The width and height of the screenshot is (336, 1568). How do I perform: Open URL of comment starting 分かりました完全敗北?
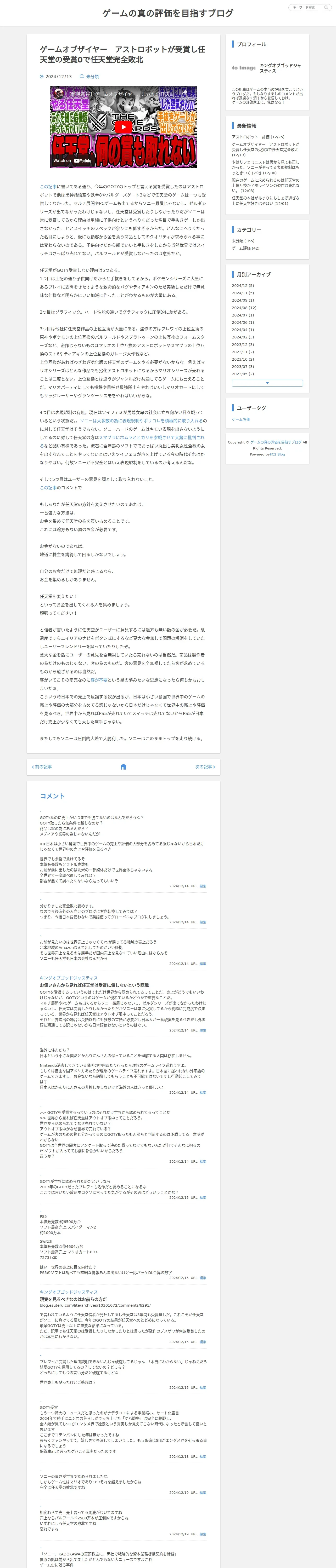194,922
